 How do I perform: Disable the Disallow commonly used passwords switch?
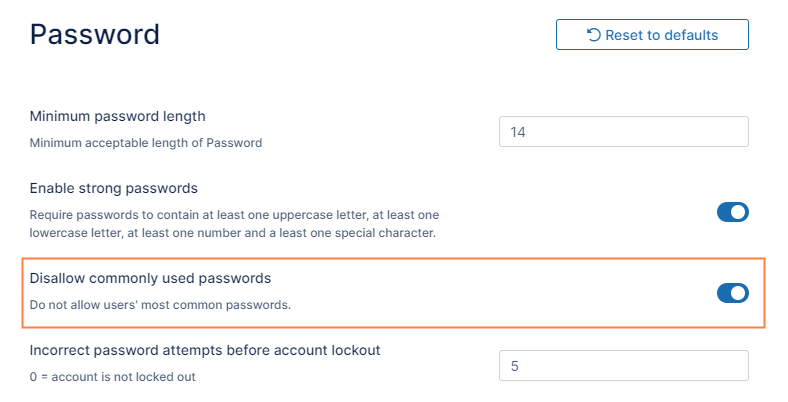733,293
